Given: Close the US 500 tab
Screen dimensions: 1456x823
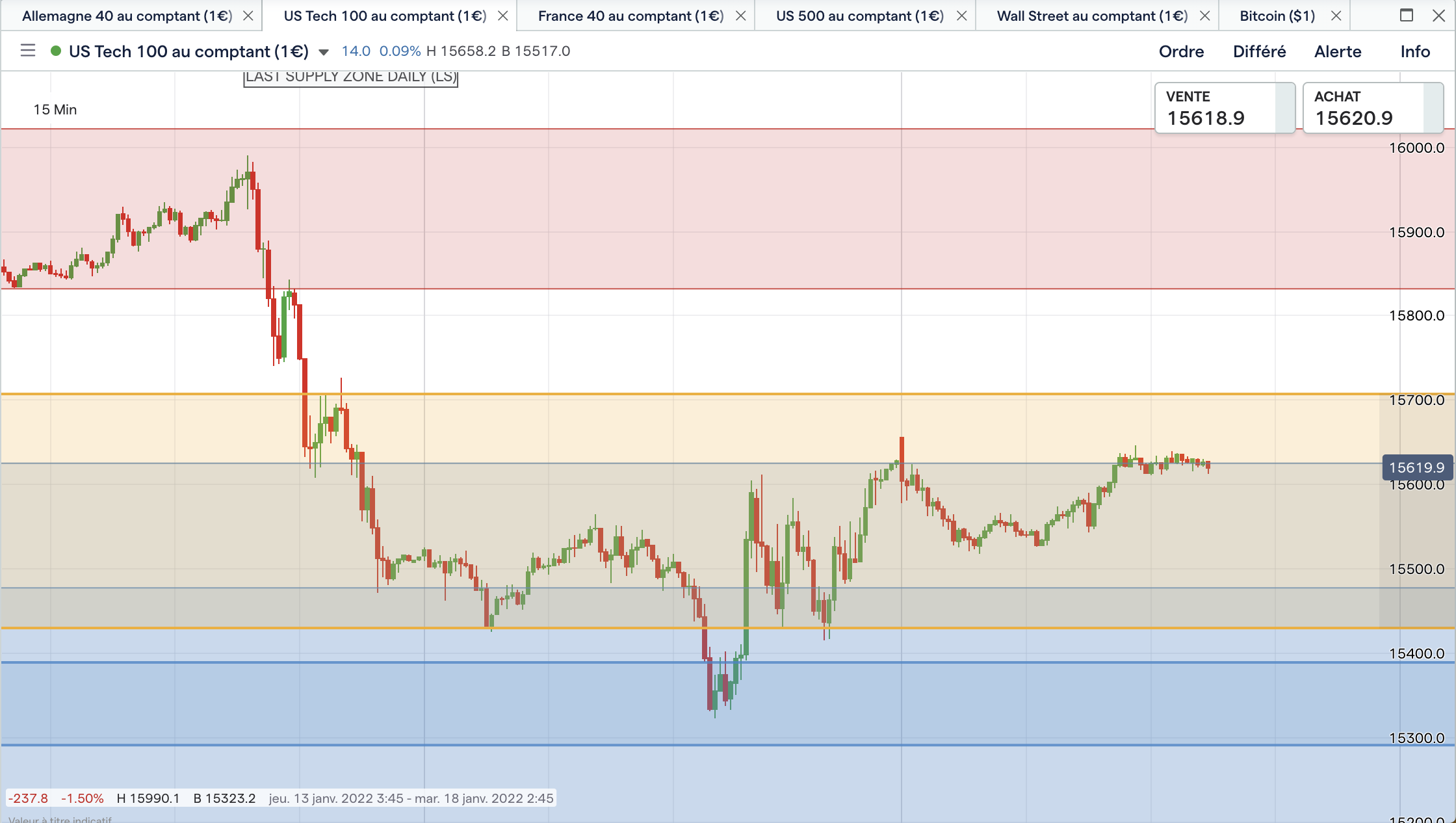Looking at the screenshot, I should pyautogui.click(x=962, y=16).
